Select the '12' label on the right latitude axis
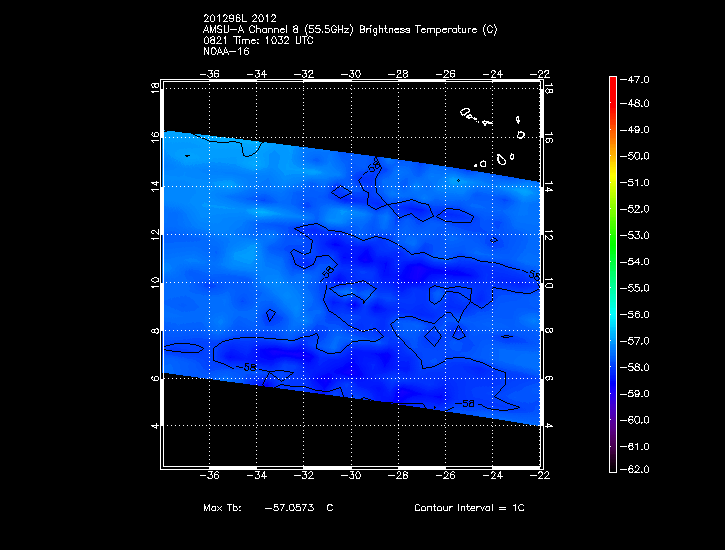 (x=548, y=235)
